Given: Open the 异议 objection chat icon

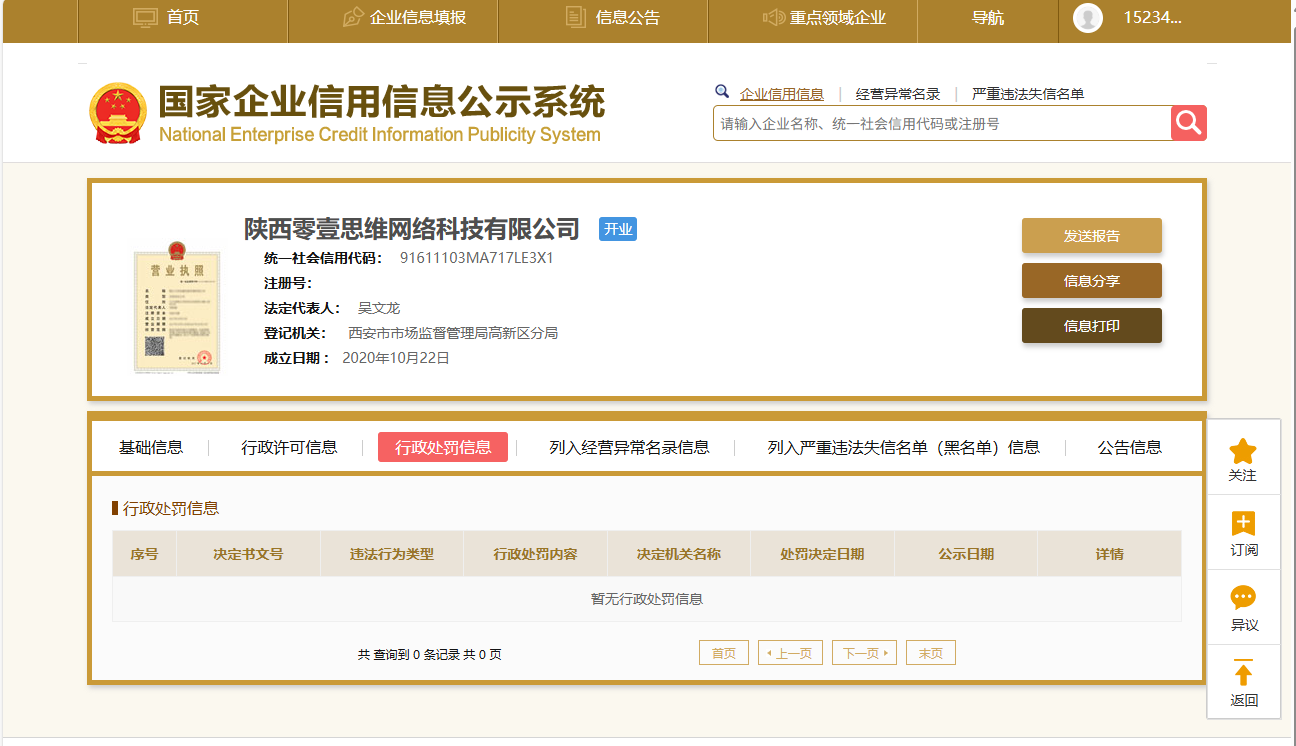Looking at the screenshot, I should (1243, 598).
